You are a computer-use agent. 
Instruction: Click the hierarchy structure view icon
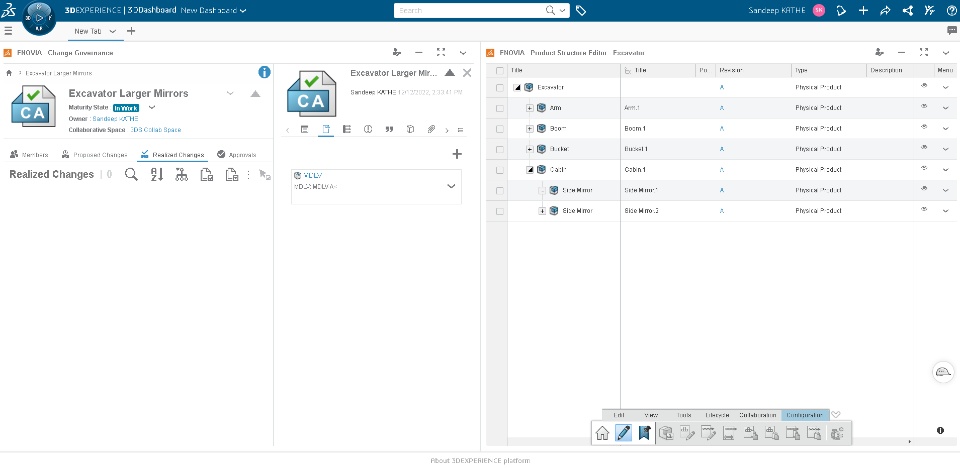(181, 175)
